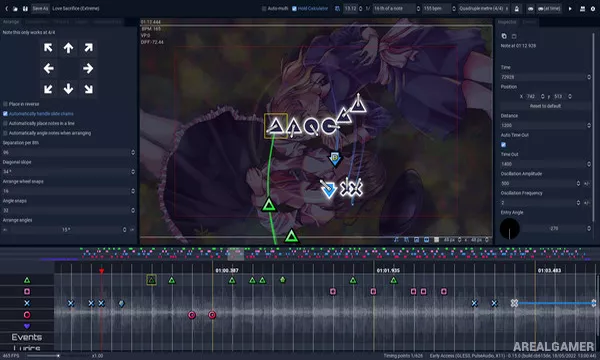Arrange notes upward with the up arrow
This screenshot has width=600, height=360.
coord(68,48)
